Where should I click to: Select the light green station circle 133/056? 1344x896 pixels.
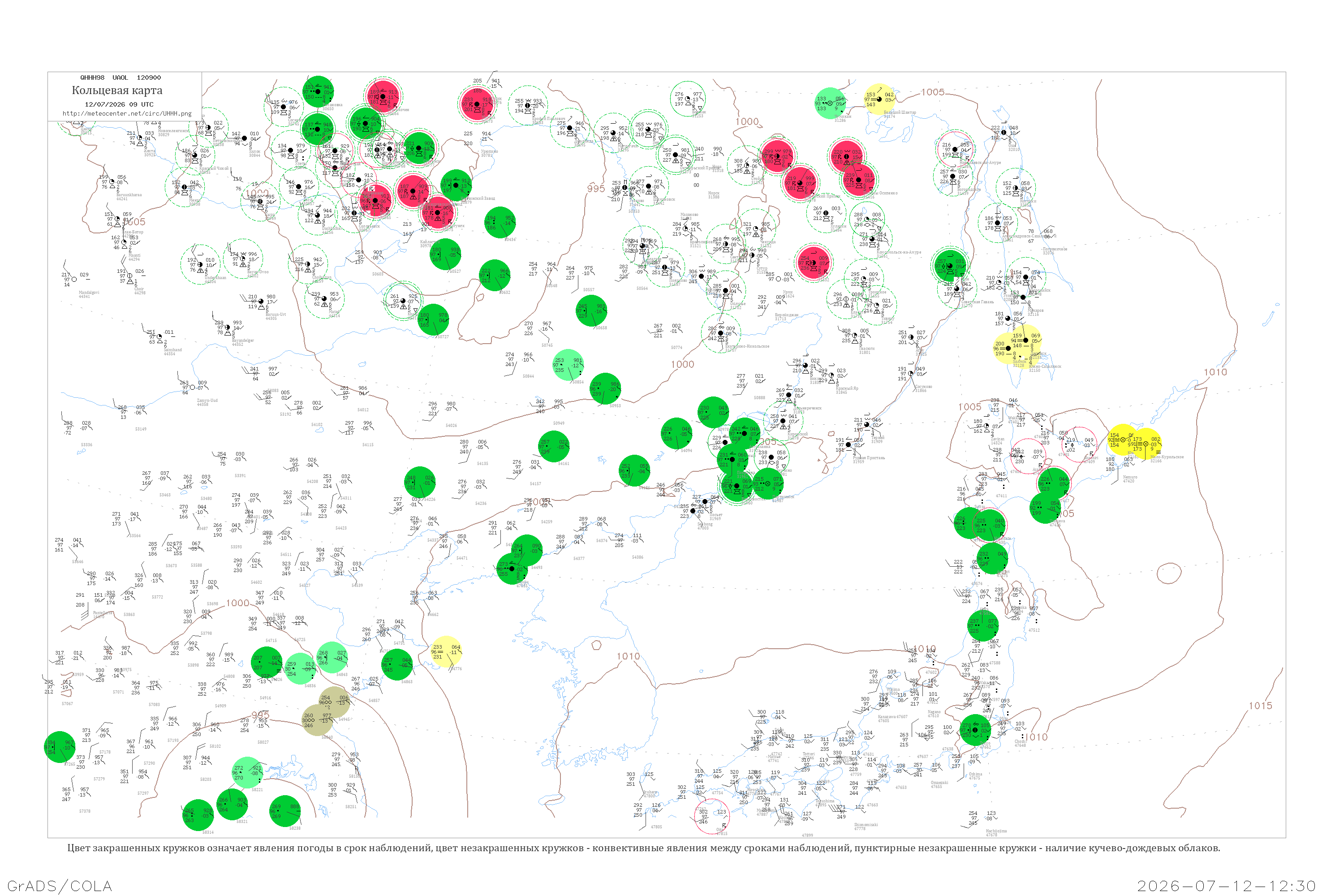830,103
